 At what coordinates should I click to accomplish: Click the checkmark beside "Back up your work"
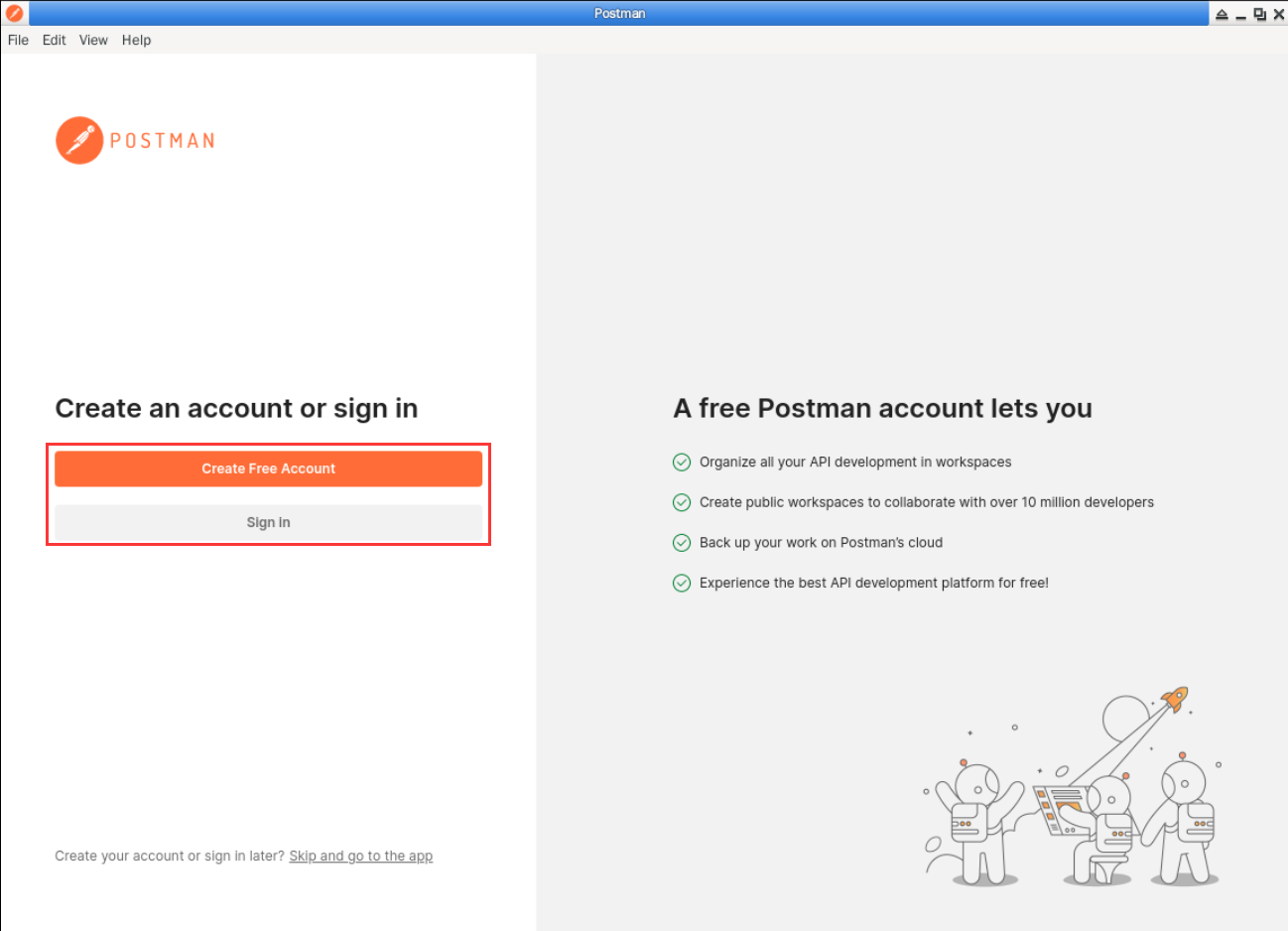tap(682, 542)
